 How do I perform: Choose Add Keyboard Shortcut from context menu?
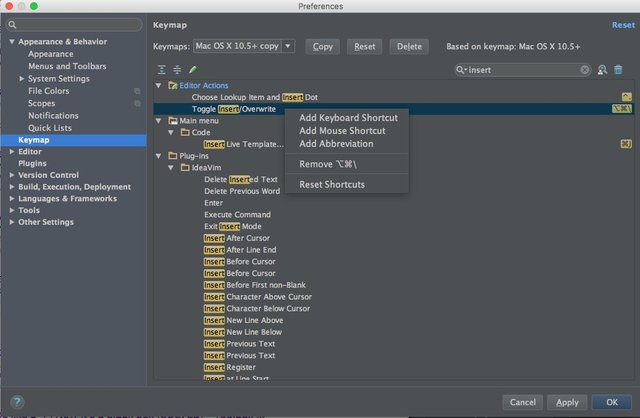pos(347,118)
